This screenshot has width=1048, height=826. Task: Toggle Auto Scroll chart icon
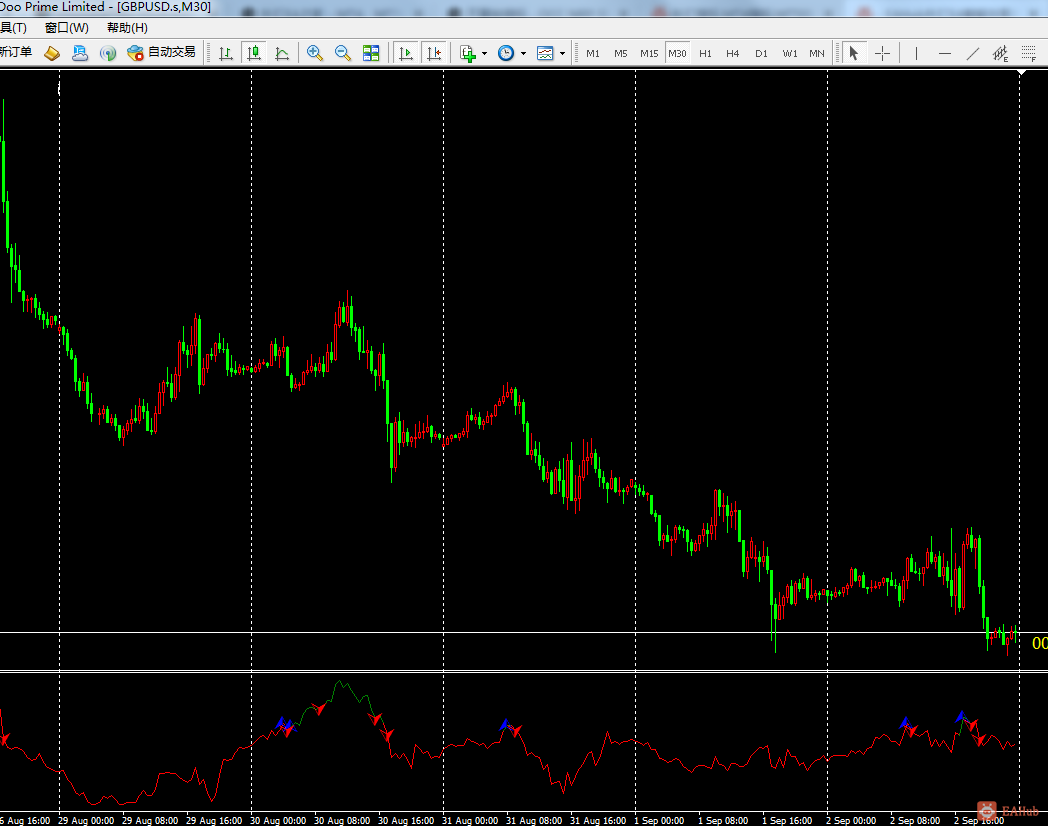click(406, 53)
